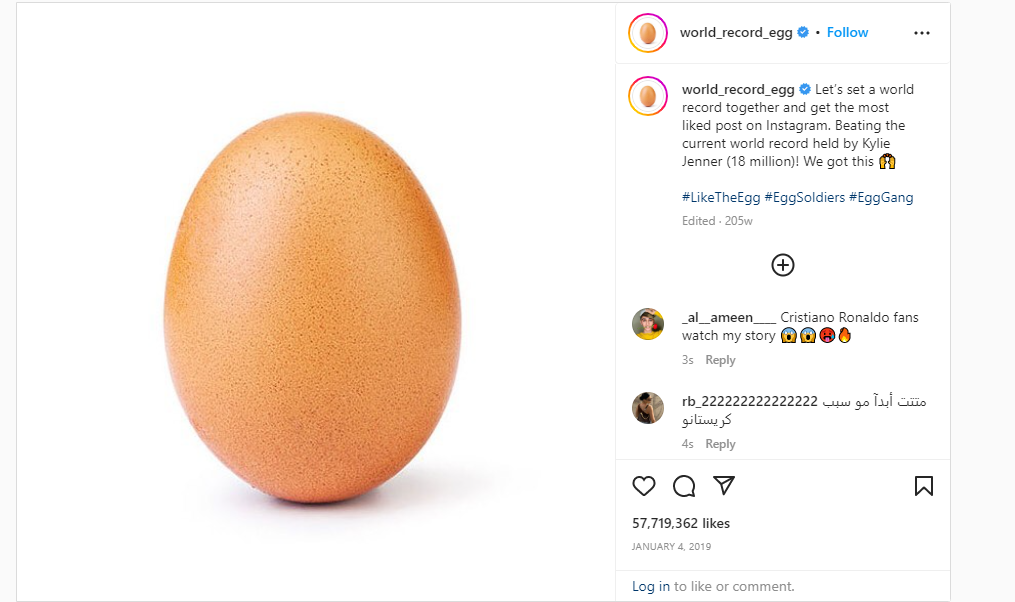The height and width of the screenshot is (602, 1015).
Task: Click the speech bubble Comment icon
Action: 684,486
